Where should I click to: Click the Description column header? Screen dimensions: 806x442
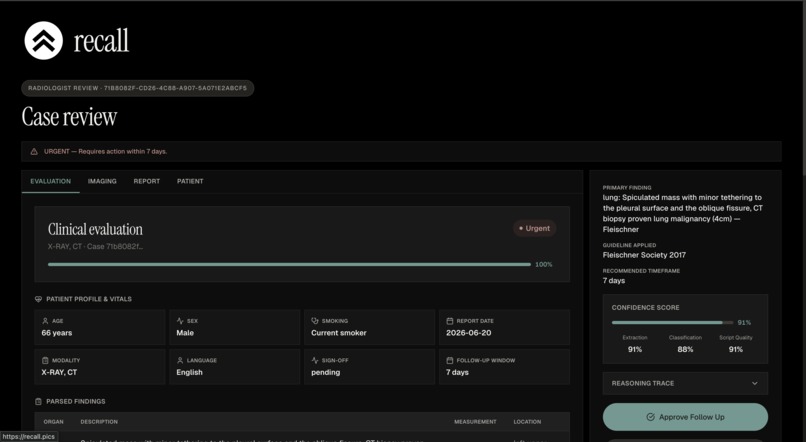(99, 422)
